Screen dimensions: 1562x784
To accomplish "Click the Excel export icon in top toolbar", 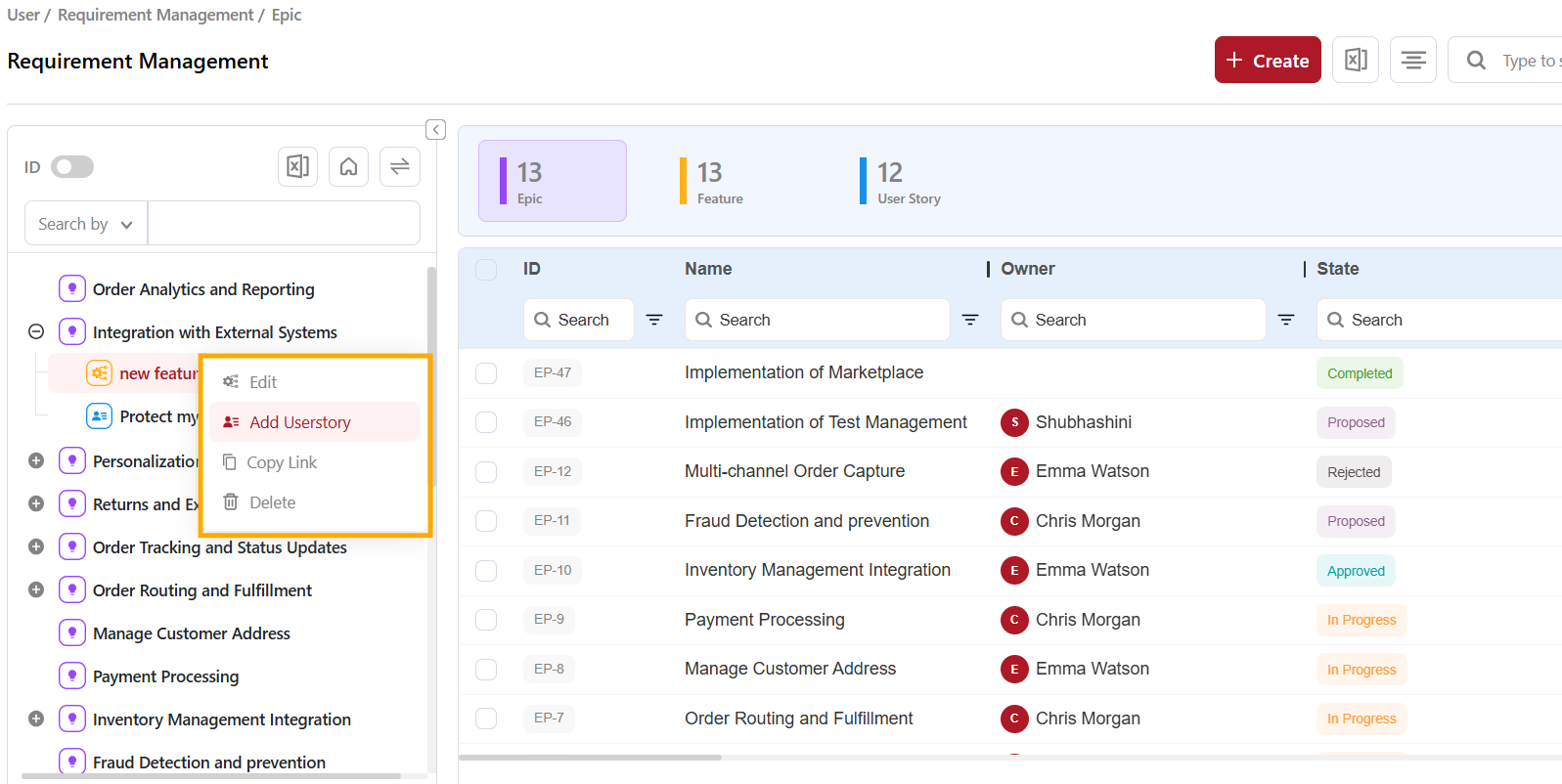I will click(1355, 60).
